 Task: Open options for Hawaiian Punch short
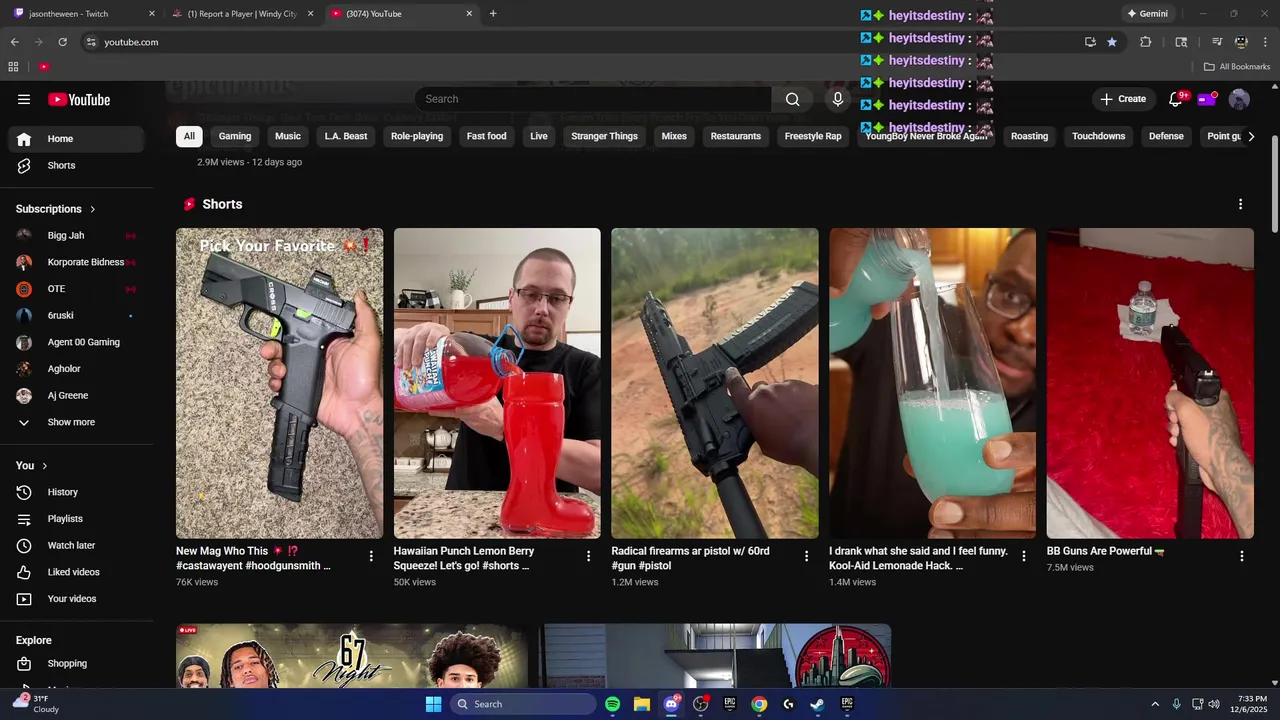588,556
